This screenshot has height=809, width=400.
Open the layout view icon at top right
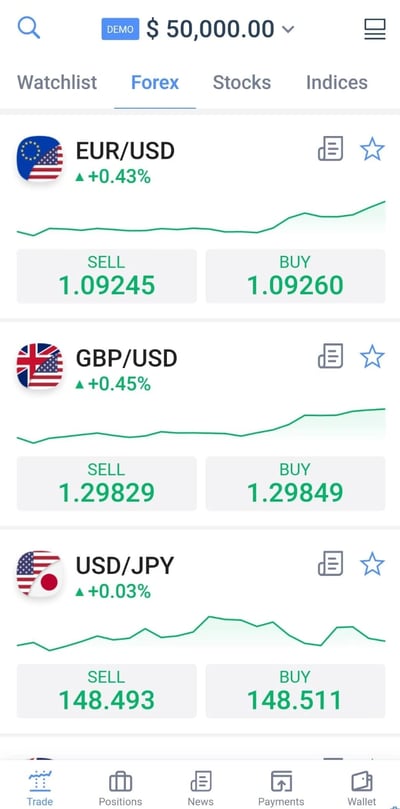click(x=375, y=29)
